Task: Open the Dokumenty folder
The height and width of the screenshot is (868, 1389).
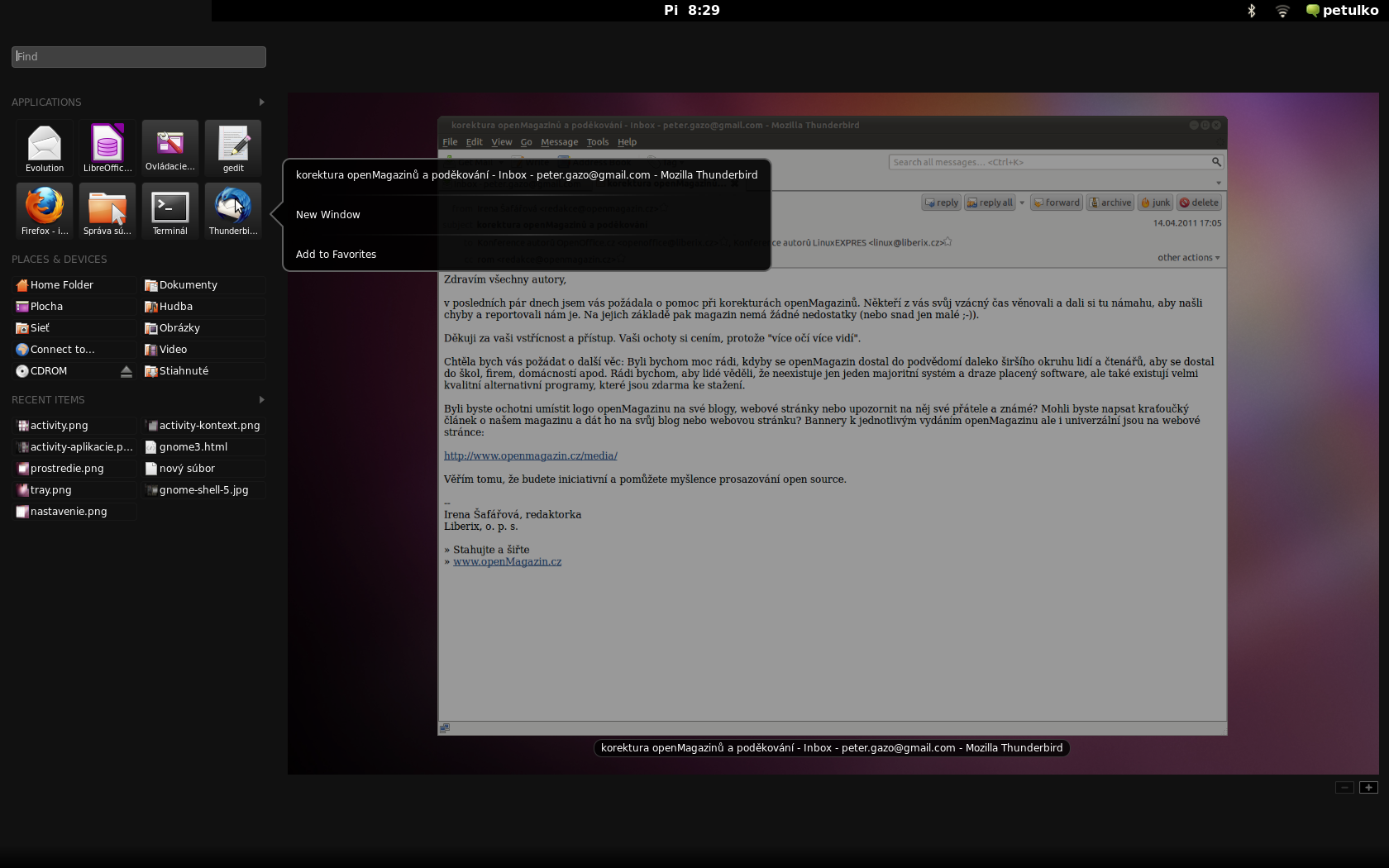Action: point(188,285)
